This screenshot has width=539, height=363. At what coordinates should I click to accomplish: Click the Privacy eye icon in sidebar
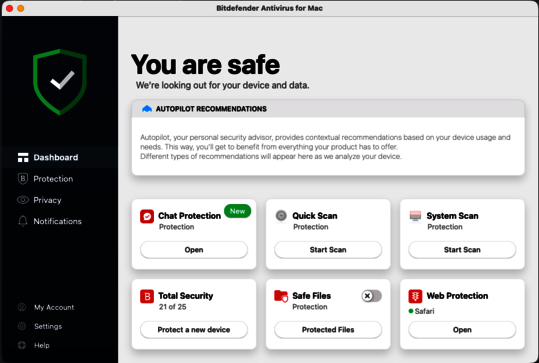click(23, 200)
